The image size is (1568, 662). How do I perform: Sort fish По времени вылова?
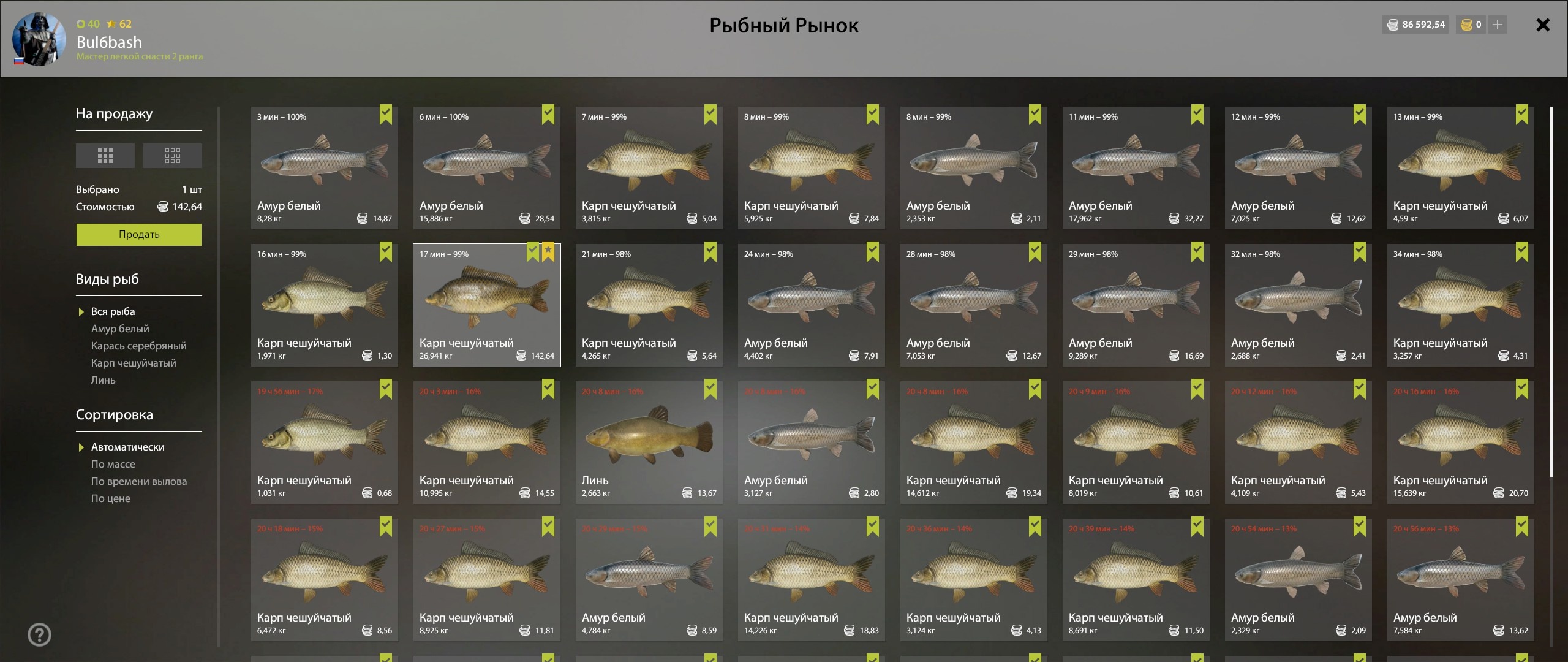pos(139,481)
